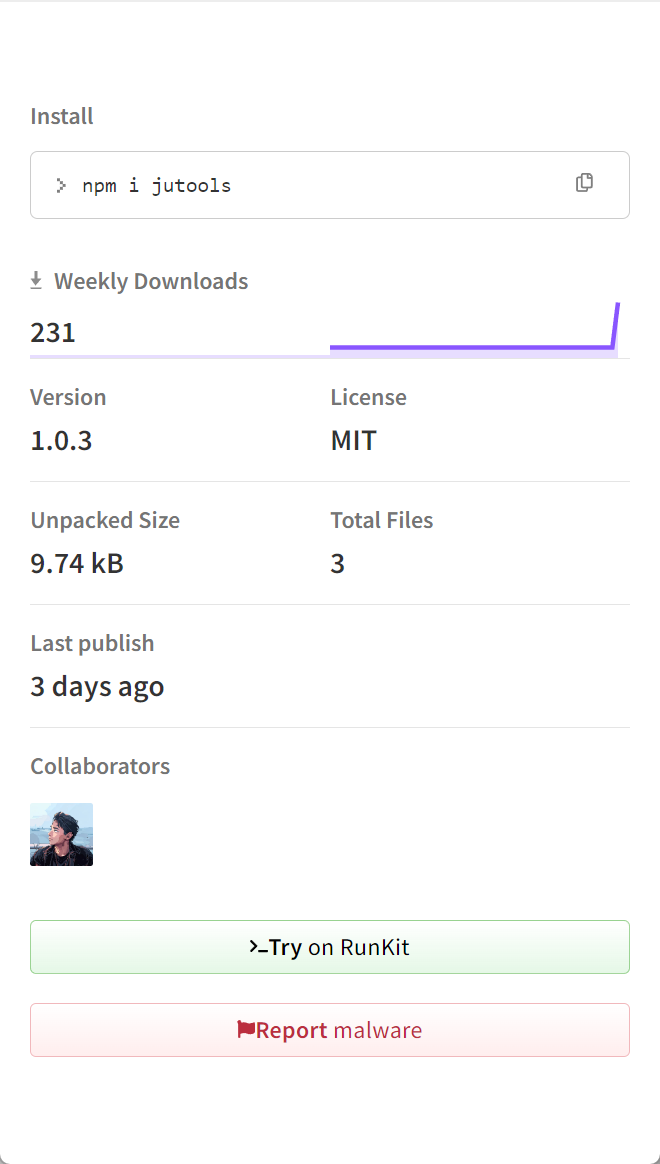Select the 'npm i jutools' command text
Screen dimensions: 660x1164
[x=156, y=185]
